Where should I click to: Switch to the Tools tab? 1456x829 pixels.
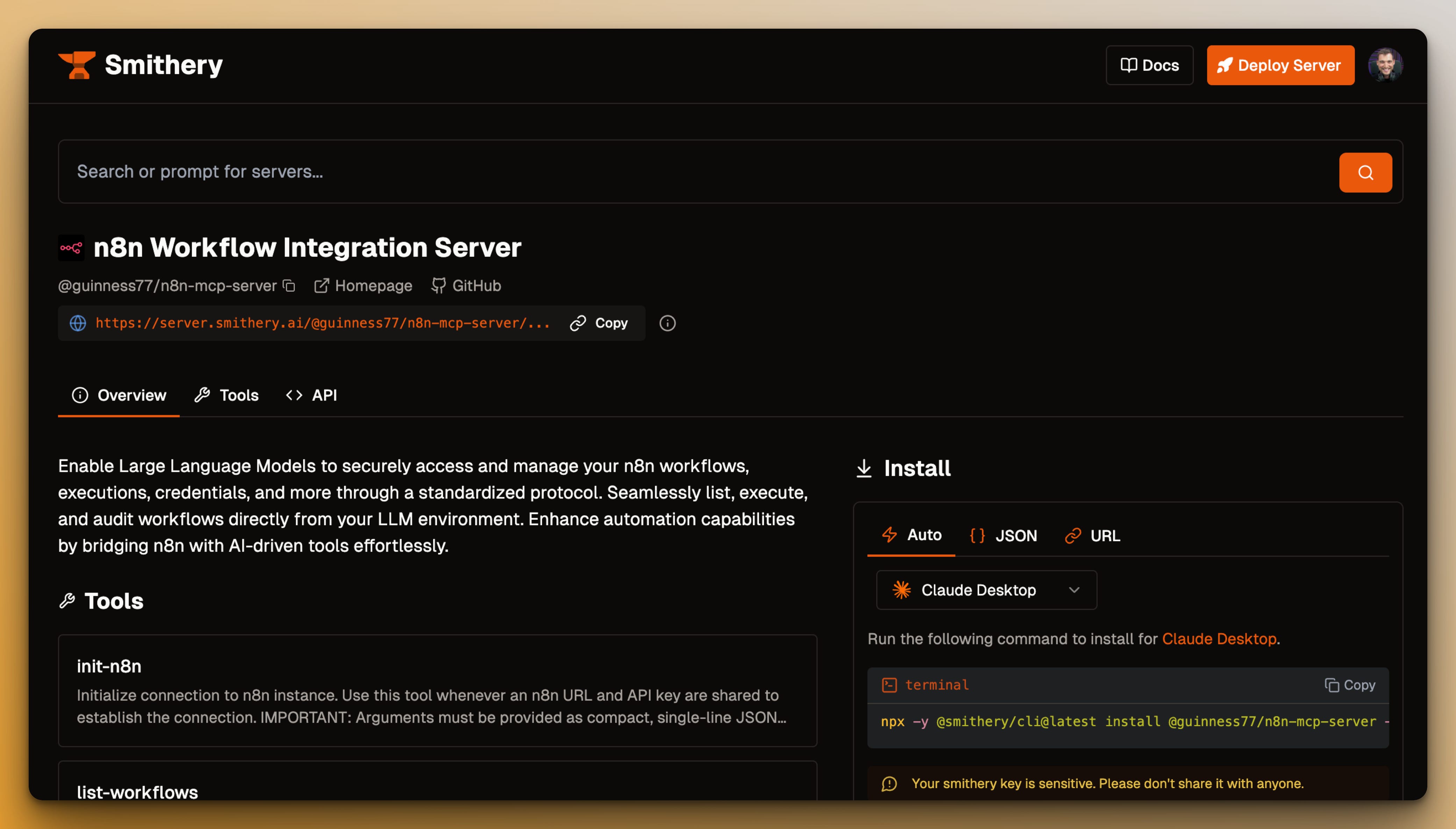pos(227,395)
